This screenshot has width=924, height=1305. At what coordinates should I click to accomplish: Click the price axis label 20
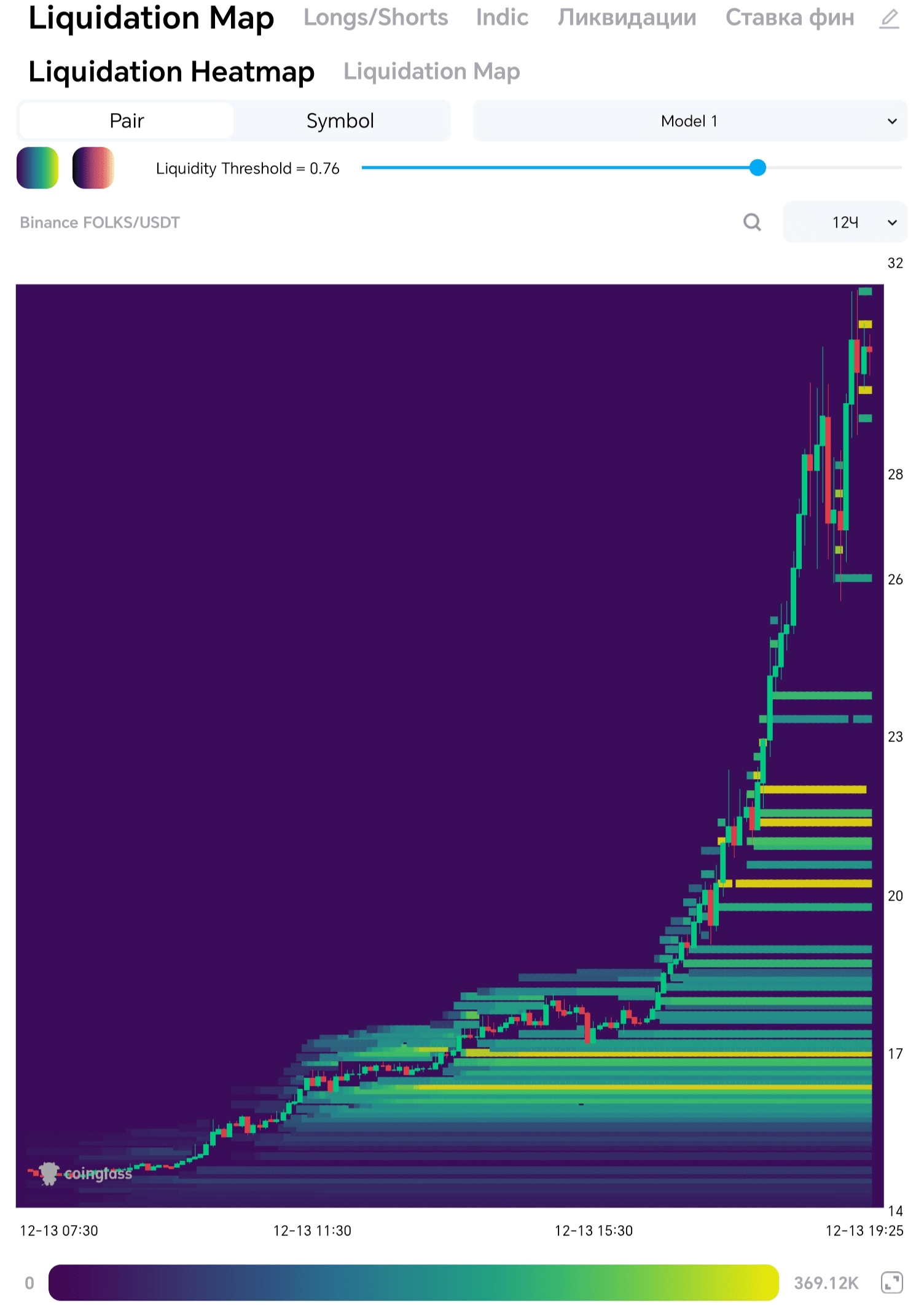coord(895,896)
